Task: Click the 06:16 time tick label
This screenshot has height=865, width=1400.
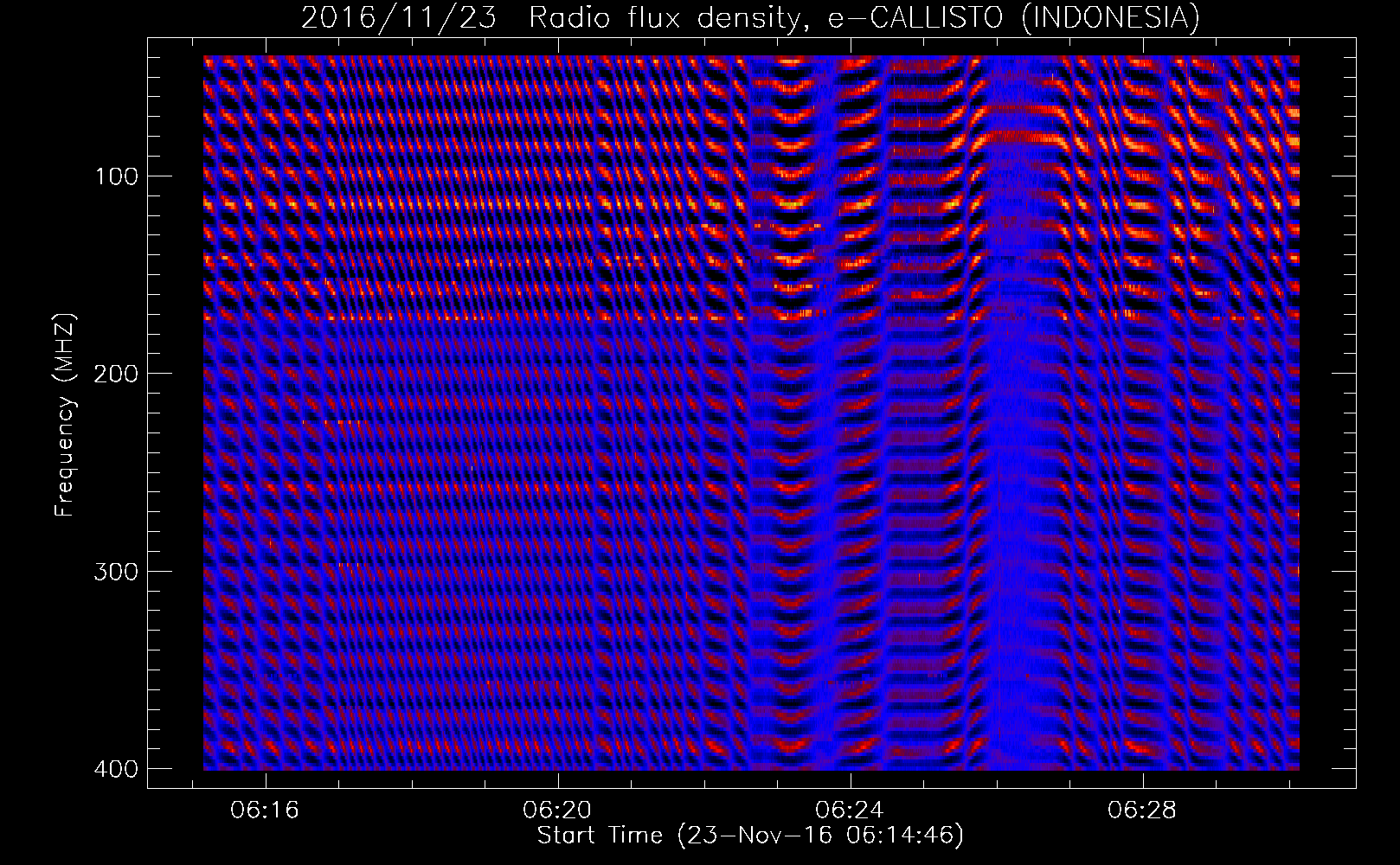Action: point(265,811)
